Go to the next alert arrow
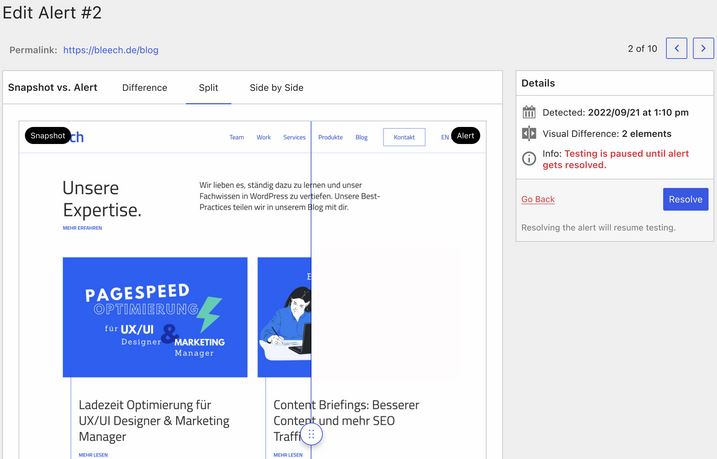 pos(703,48)
